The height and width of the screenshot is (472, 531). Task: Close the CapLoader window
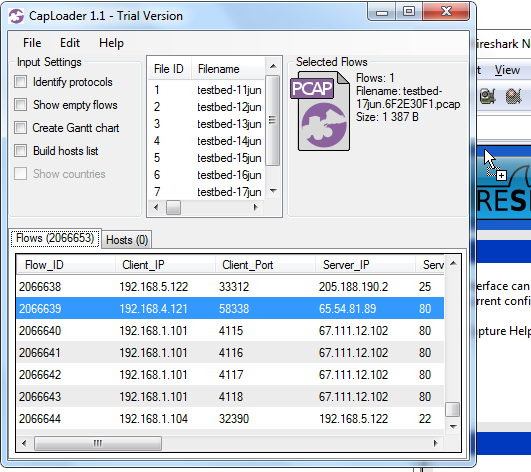(x=446, y=12)
